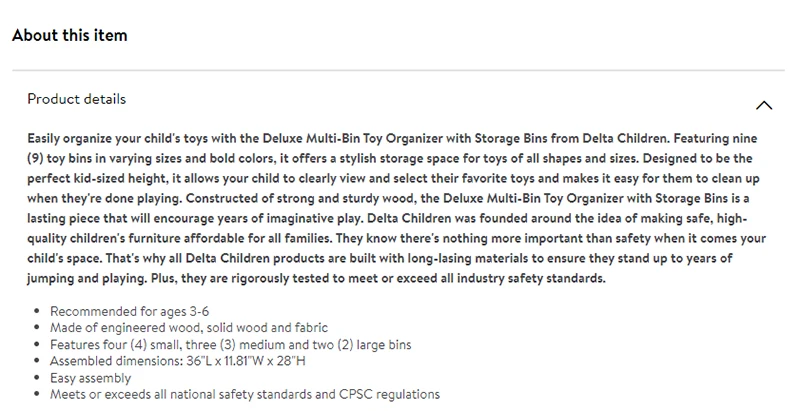Viewport: 800px width, 411px height.
Task: Click the CPSC regulations bullet line
Action: tap(245, 395)
